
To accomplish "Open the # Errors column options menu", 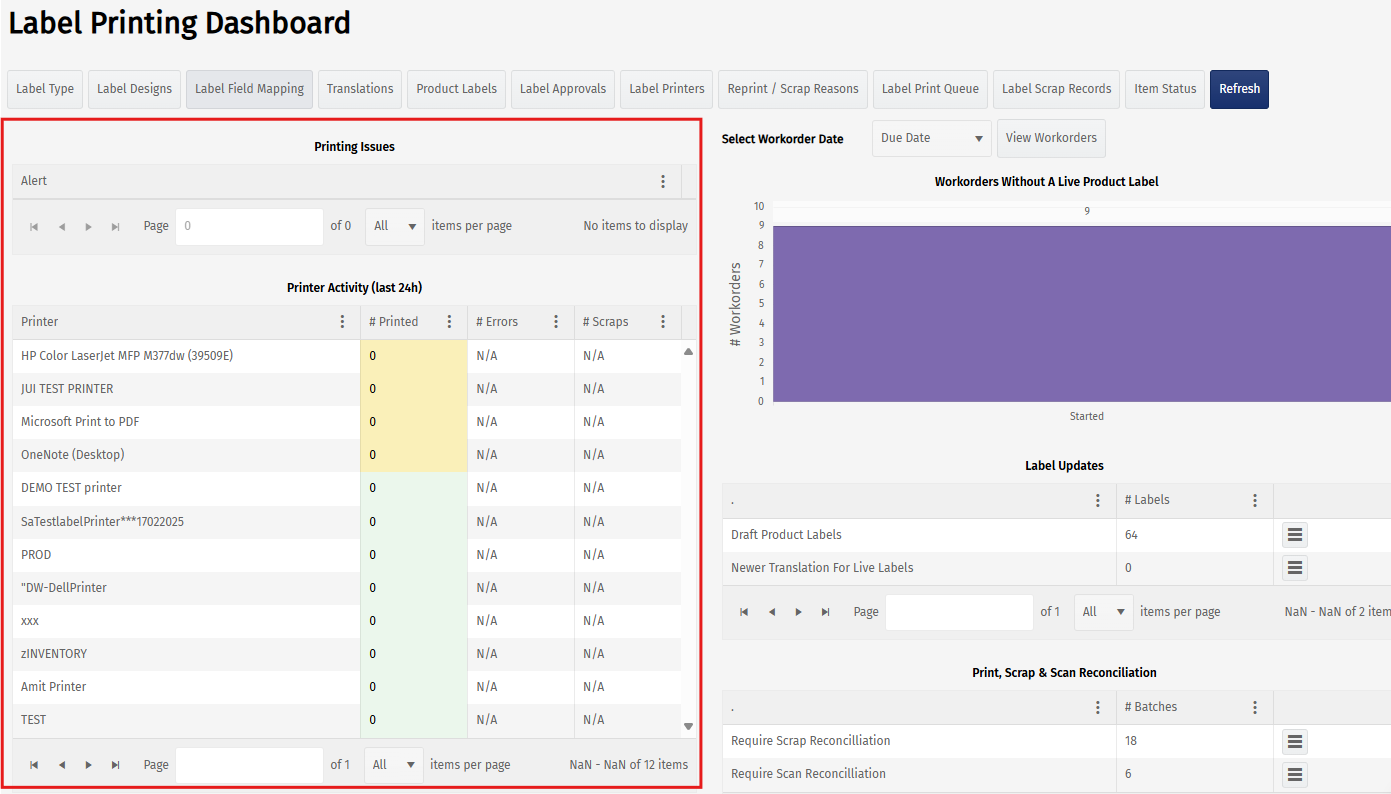I will (556, 322).
